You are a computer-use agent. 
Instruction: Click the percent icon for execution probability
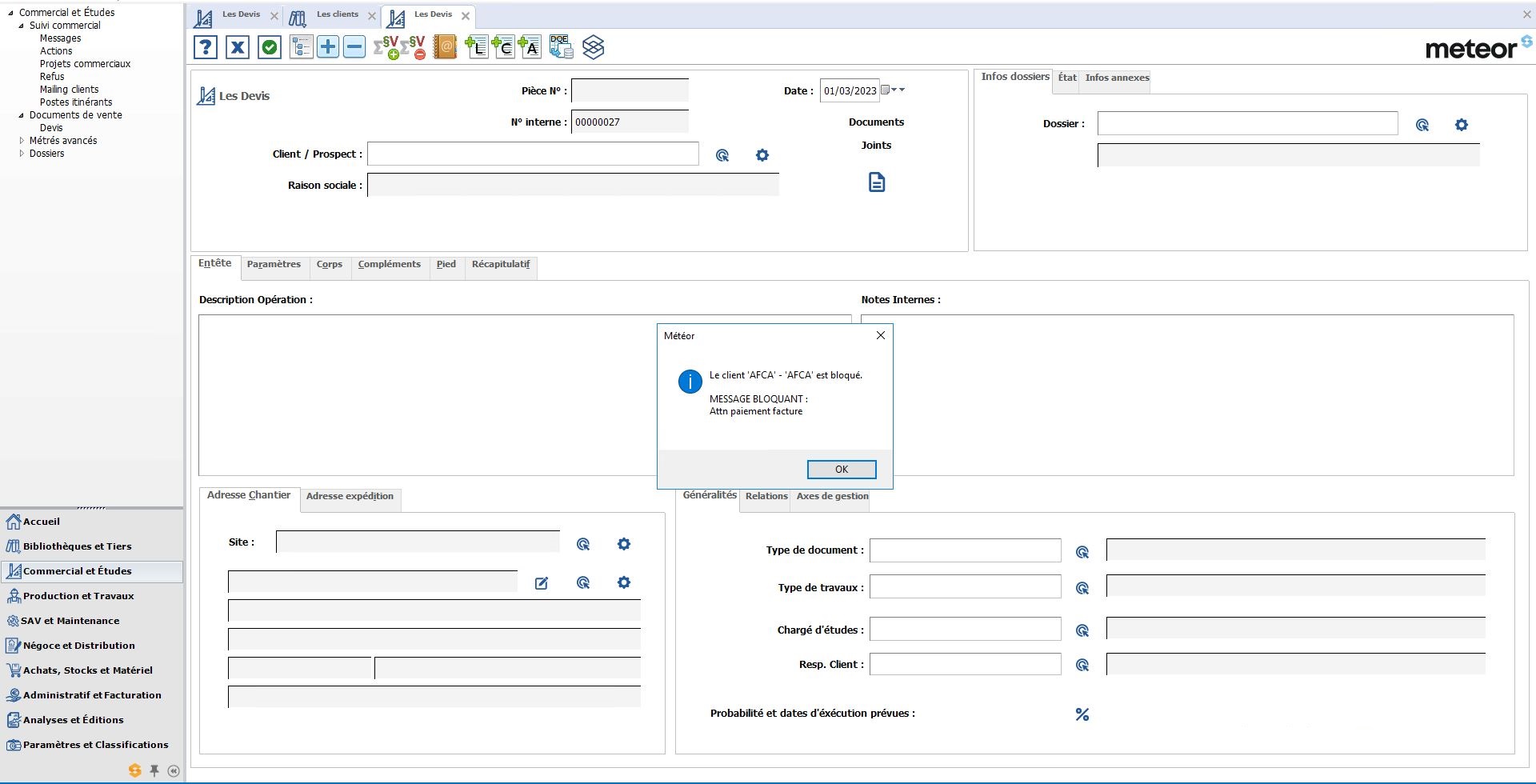coord(1082,714)
